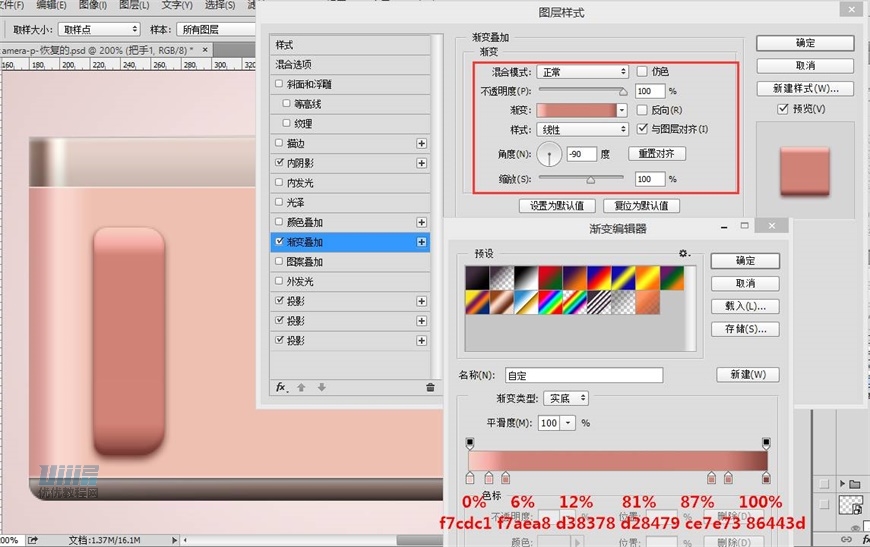Click the color stop at 12% position
This screenshot has height=547, width=870.
tap(505, 478)
